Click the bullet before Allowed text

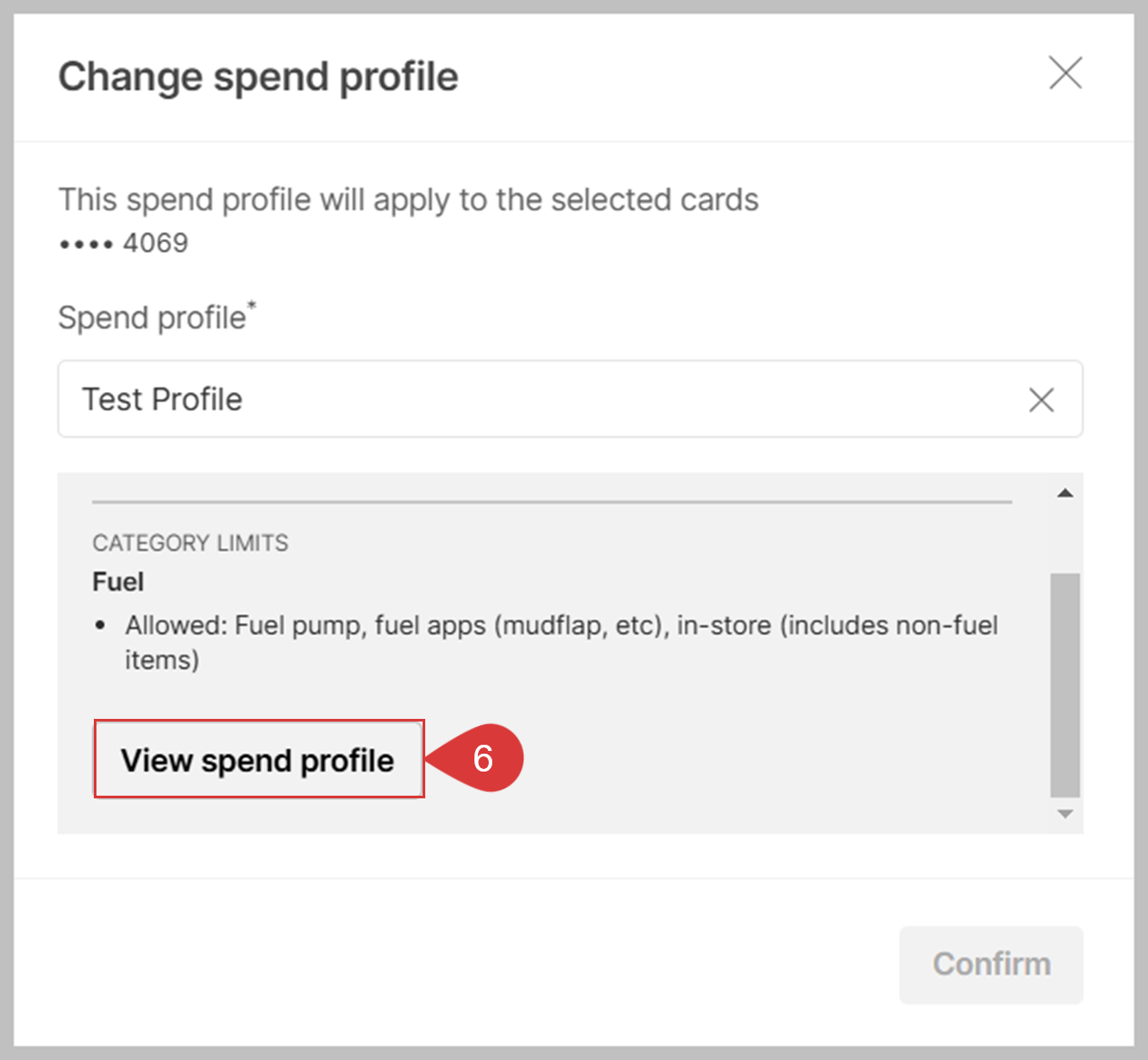pos(100,626)
